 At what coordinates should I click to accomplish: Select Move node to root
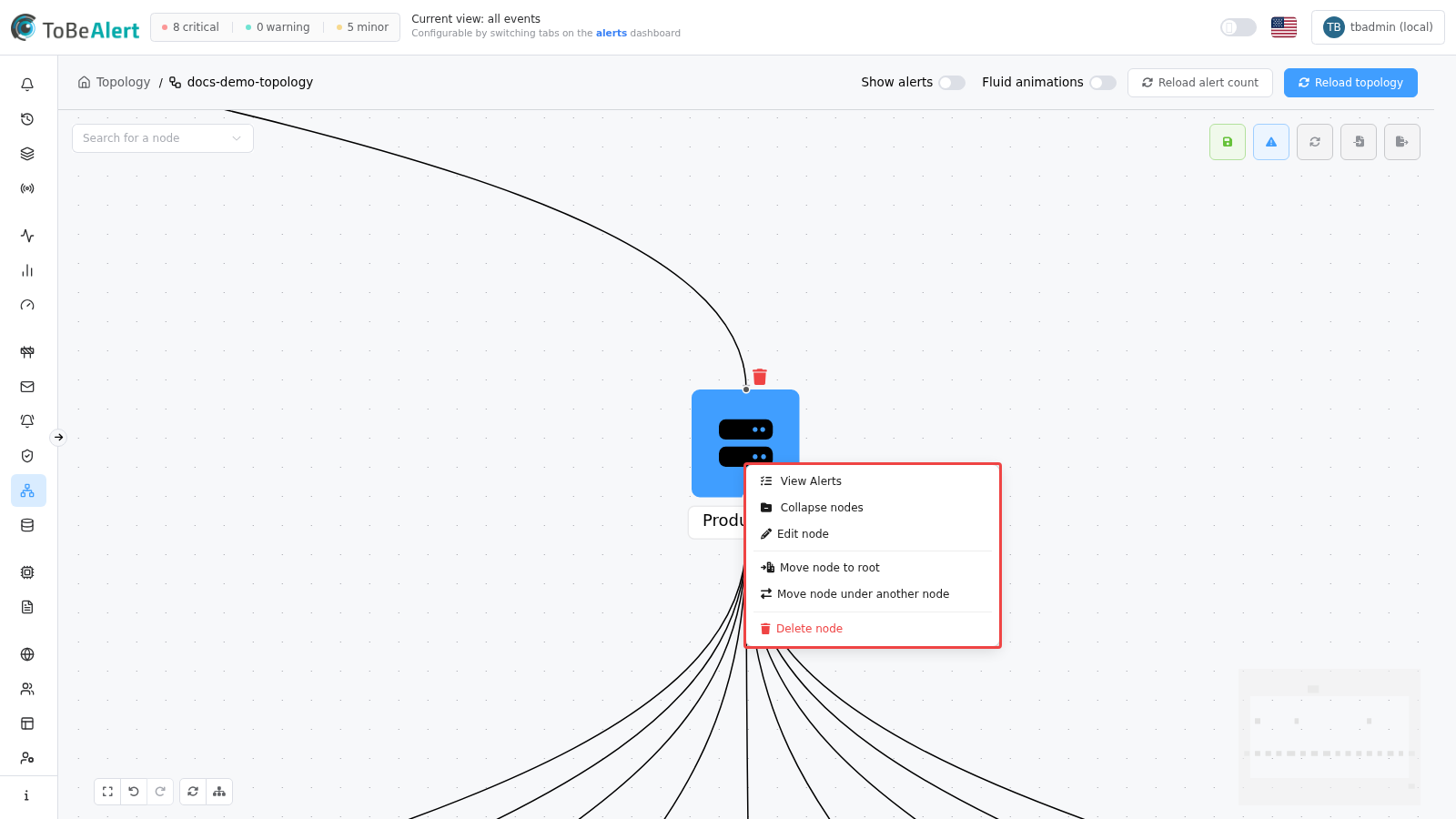coord(873,568)
